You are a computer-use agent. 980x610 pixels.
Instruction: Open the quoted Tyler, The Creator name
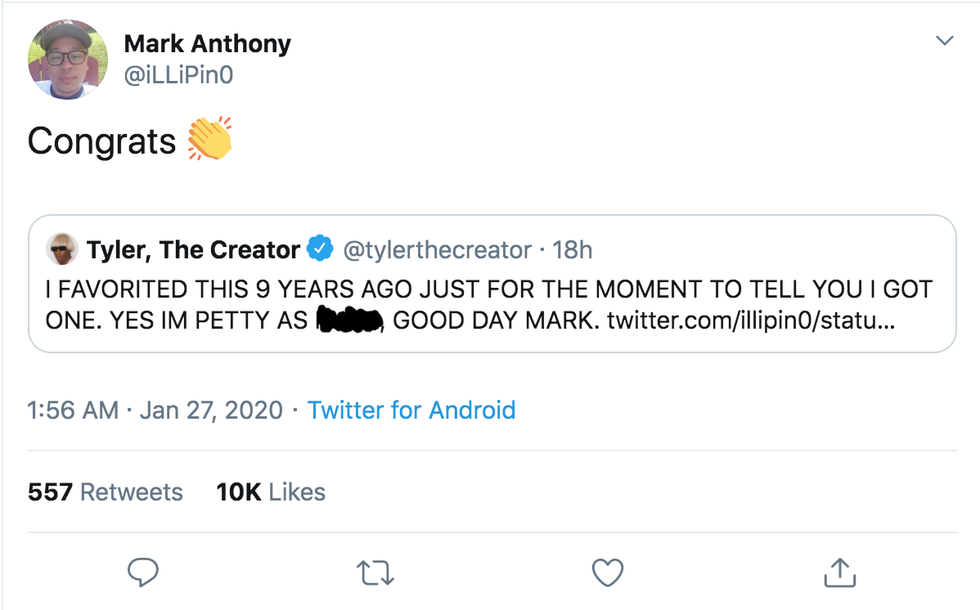(193, 249)
